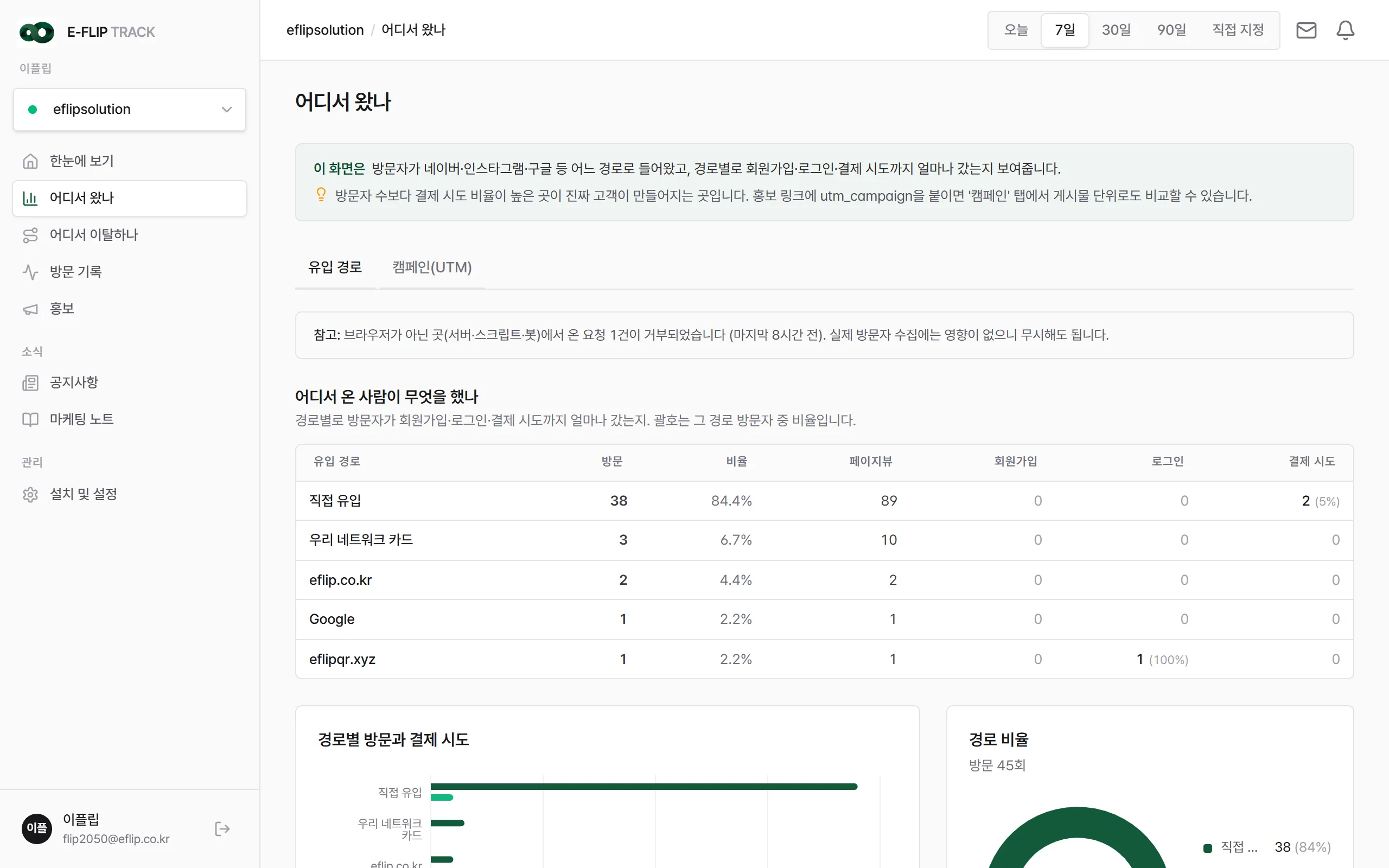Switch to the 유입 경로 tab
The width and height of the screenshot is (1389, 868).
coord(335,267)
